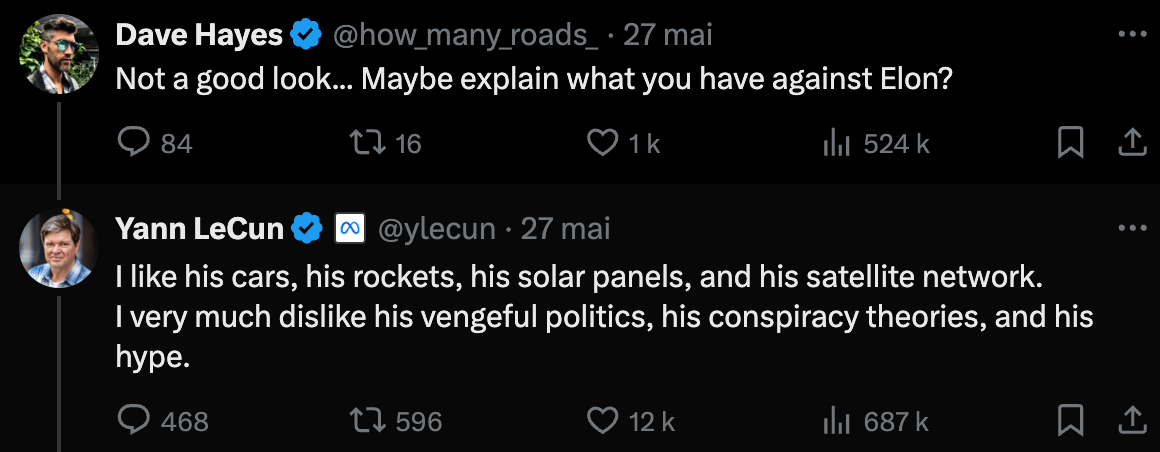Share Dave Hayes's tweet
Viewport: 1160px width, 452px height.
coord(1131,145)
